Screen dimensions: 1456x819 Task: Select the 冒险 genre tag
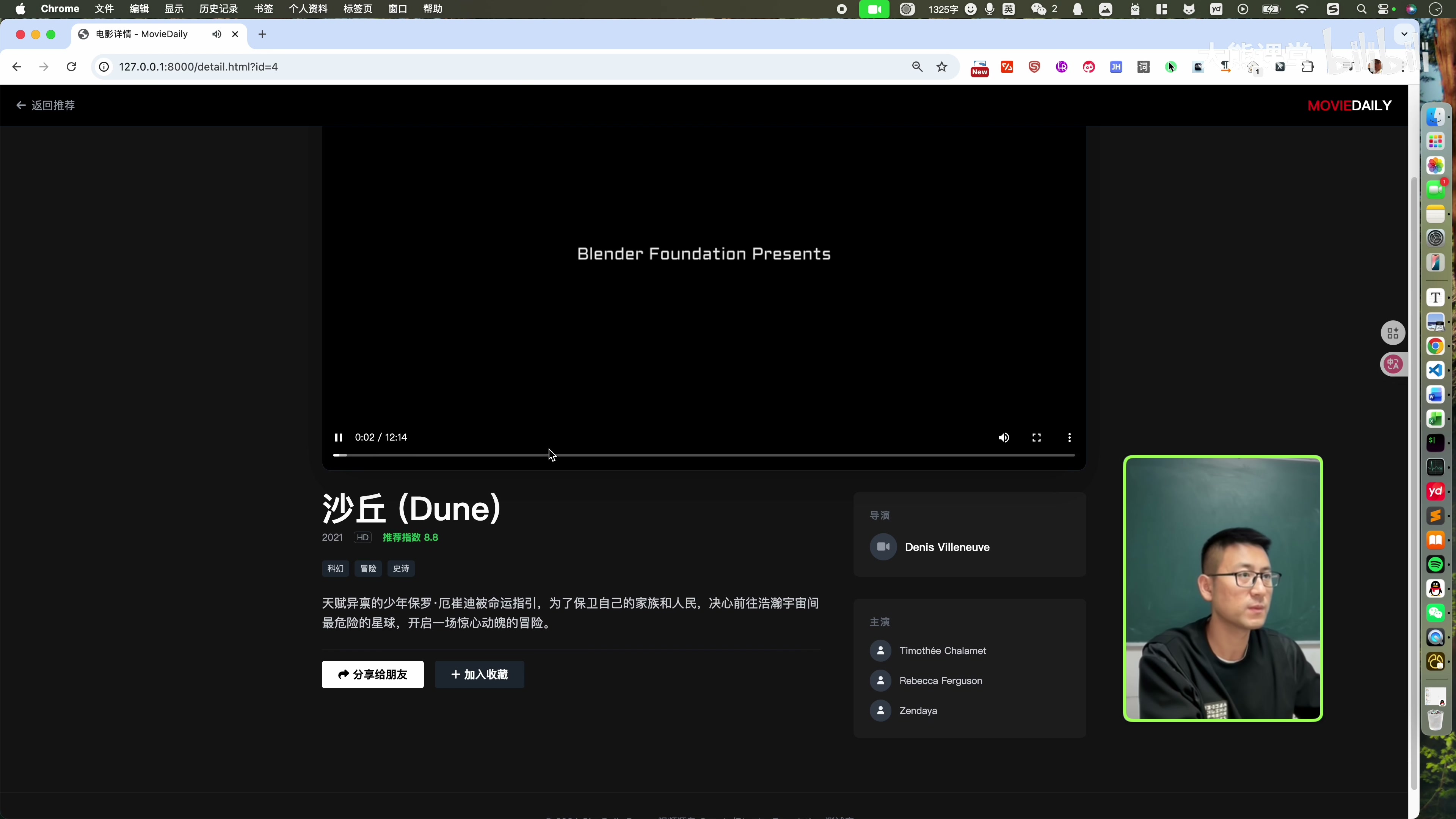click(368, 569)
